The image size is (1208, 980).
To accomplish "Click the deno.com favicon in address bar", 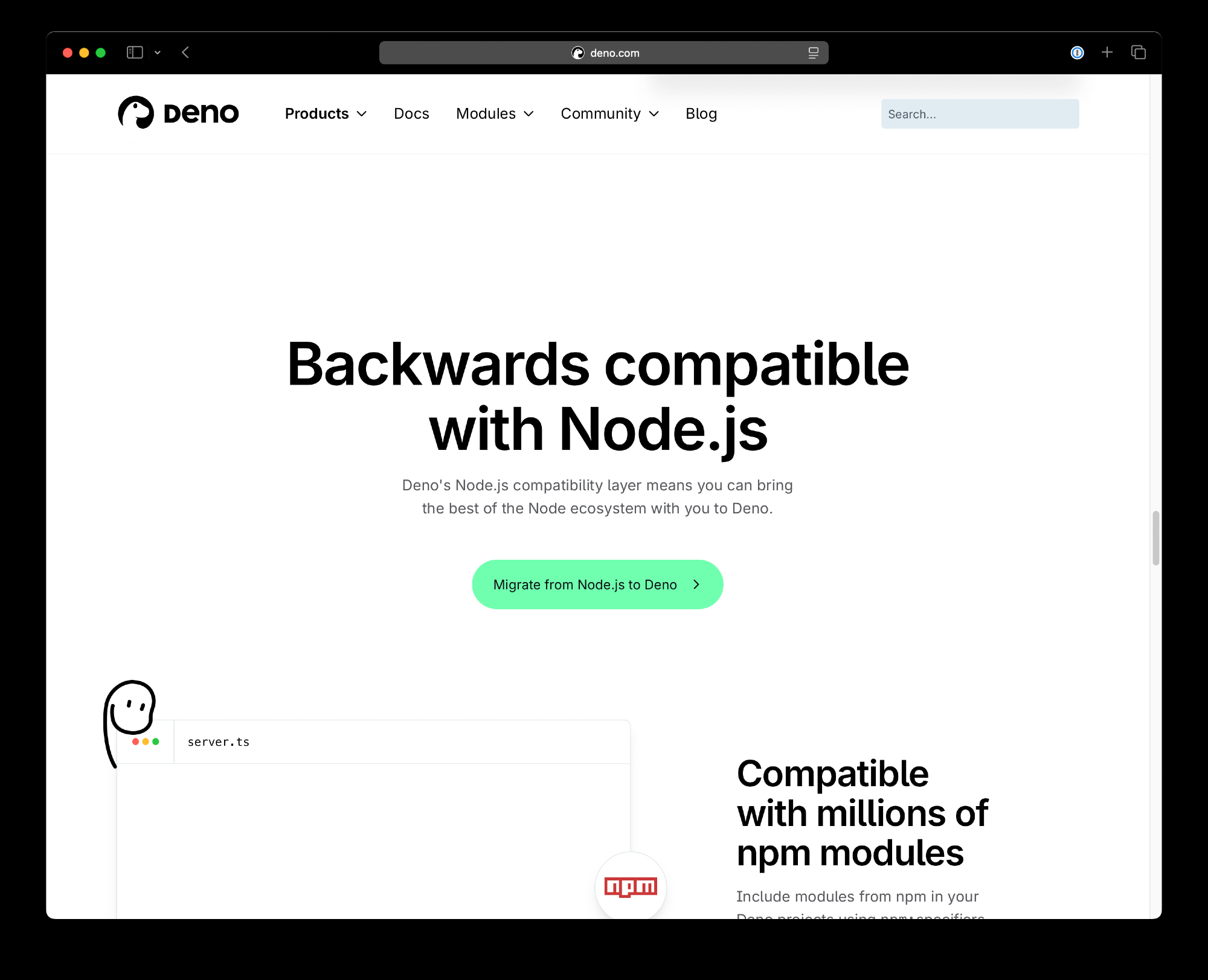I will click(578, 53).
